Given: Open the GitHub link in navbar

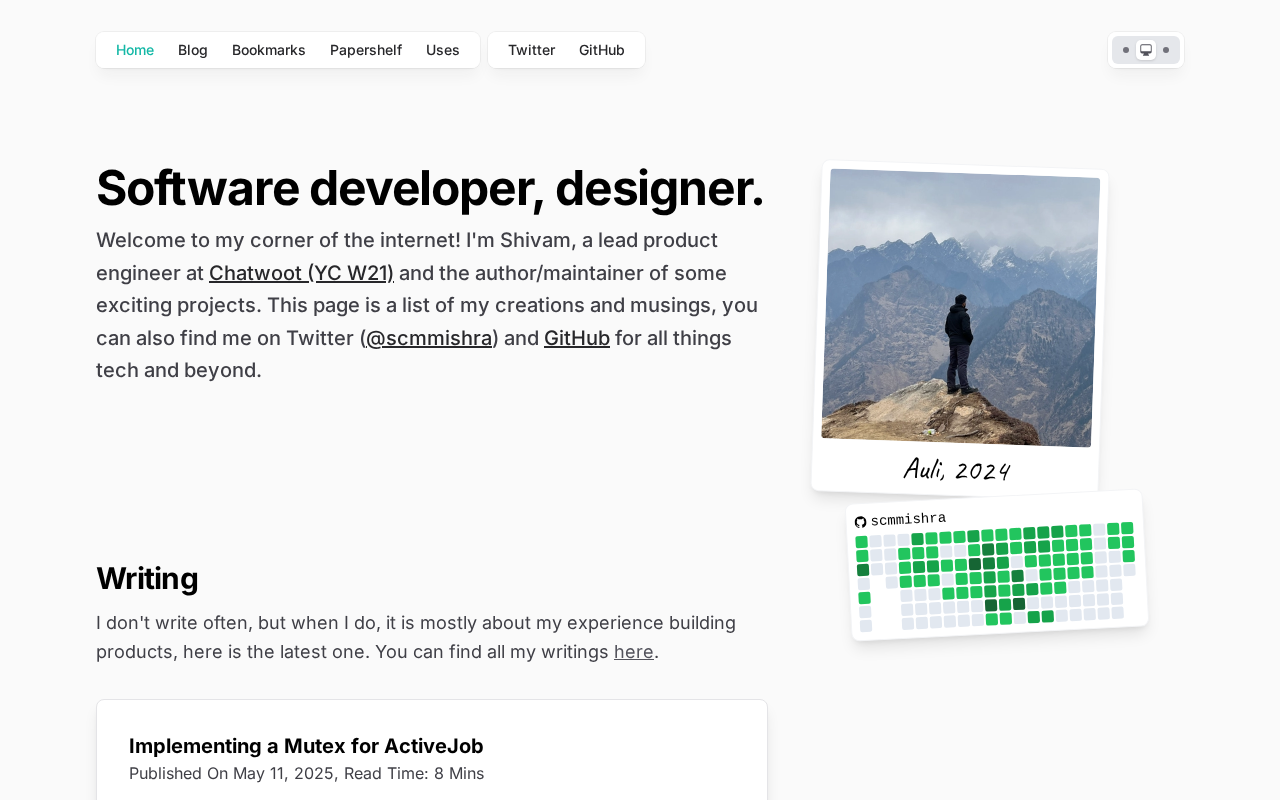Looking at the screenshot, I should click(x=602, y=50).
